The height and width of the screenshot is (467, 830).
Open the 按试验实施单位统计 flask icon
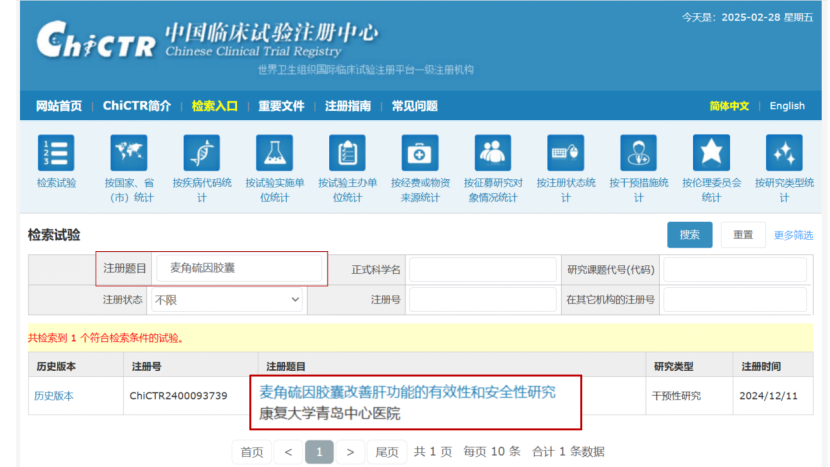point(274,153)
